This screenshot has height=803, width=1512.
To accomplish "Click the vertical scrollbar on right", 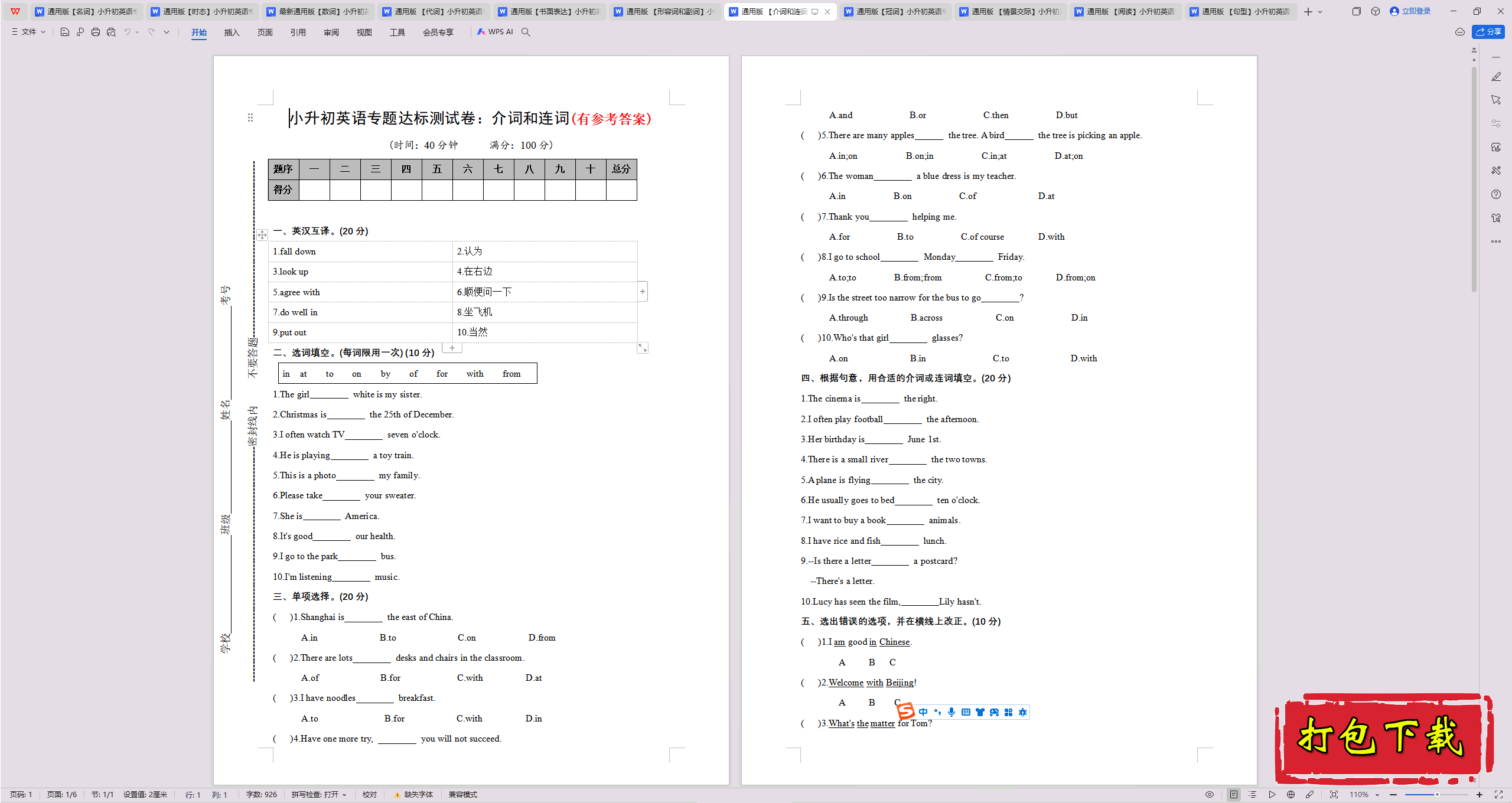I will 1474,179.
